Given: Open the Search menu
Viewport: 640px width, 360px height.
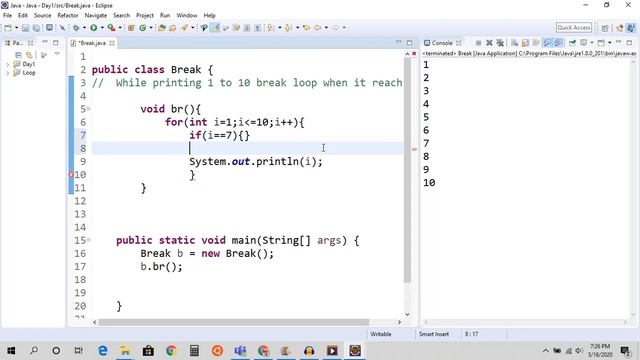Looking at the screenshot, I should (x=121, y=16).
